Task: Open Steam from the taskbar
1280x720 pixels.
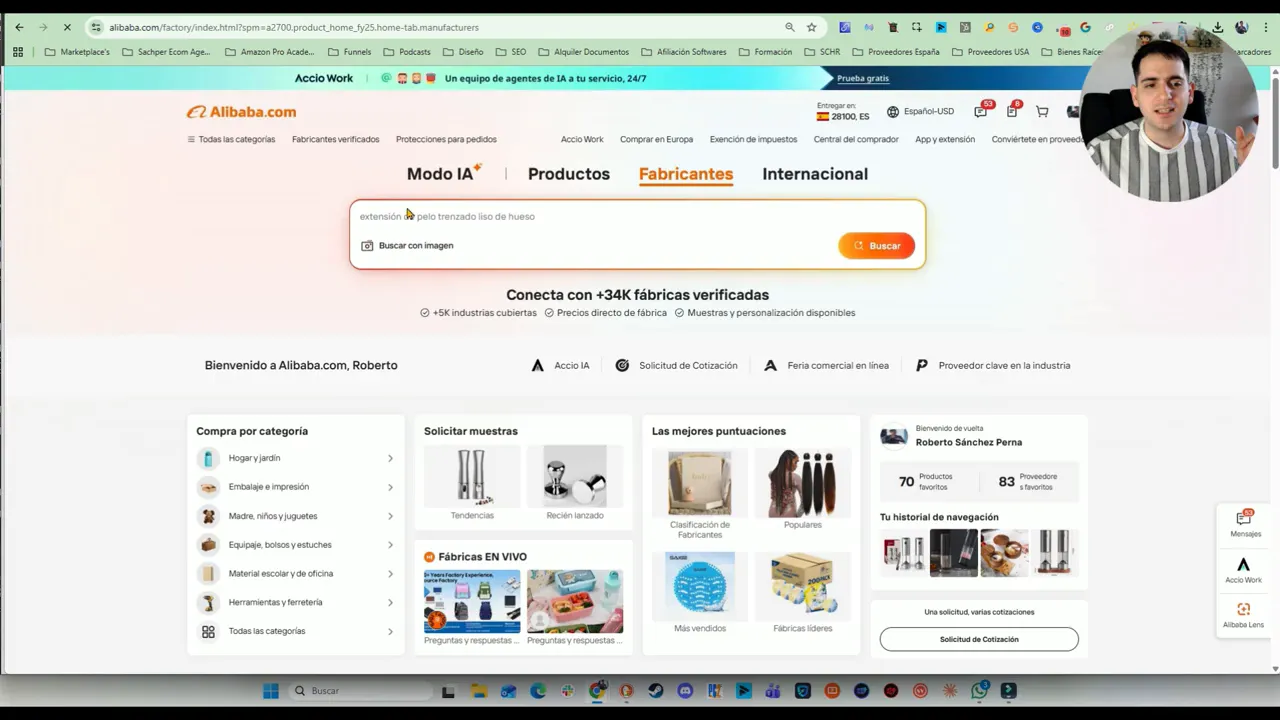Action: pyautogui.click(x=656, y=691)
